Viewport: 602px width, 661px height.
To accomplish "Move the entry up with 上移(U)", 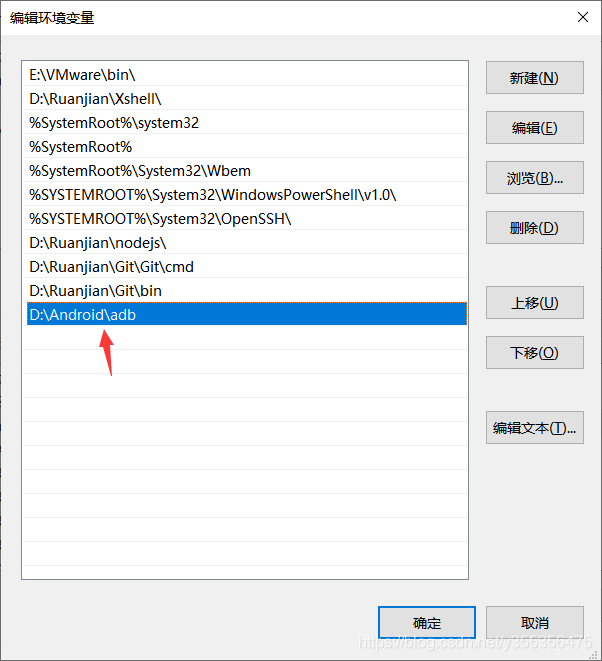I will pyautogui.click(x=535, y=303).
